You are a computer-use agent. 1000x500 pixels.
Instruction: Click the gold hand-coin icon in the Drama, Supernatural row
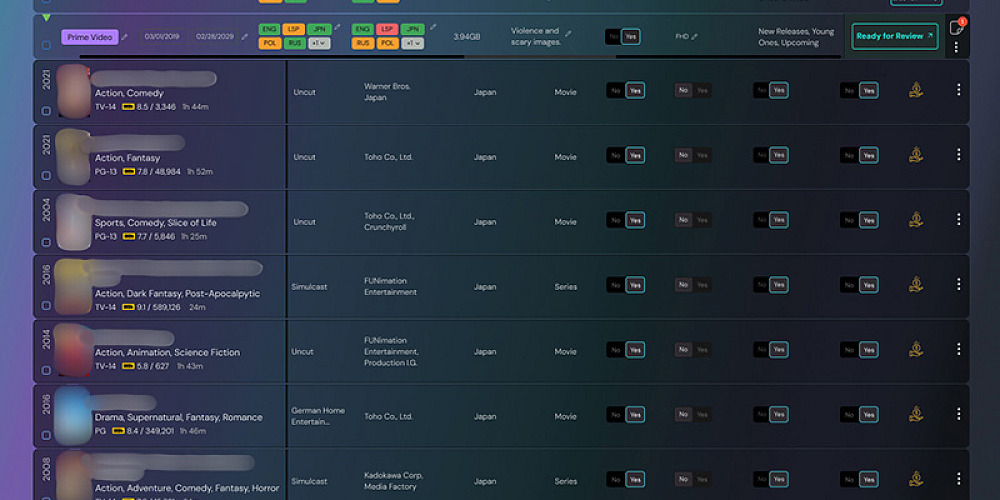coord(915,415)
